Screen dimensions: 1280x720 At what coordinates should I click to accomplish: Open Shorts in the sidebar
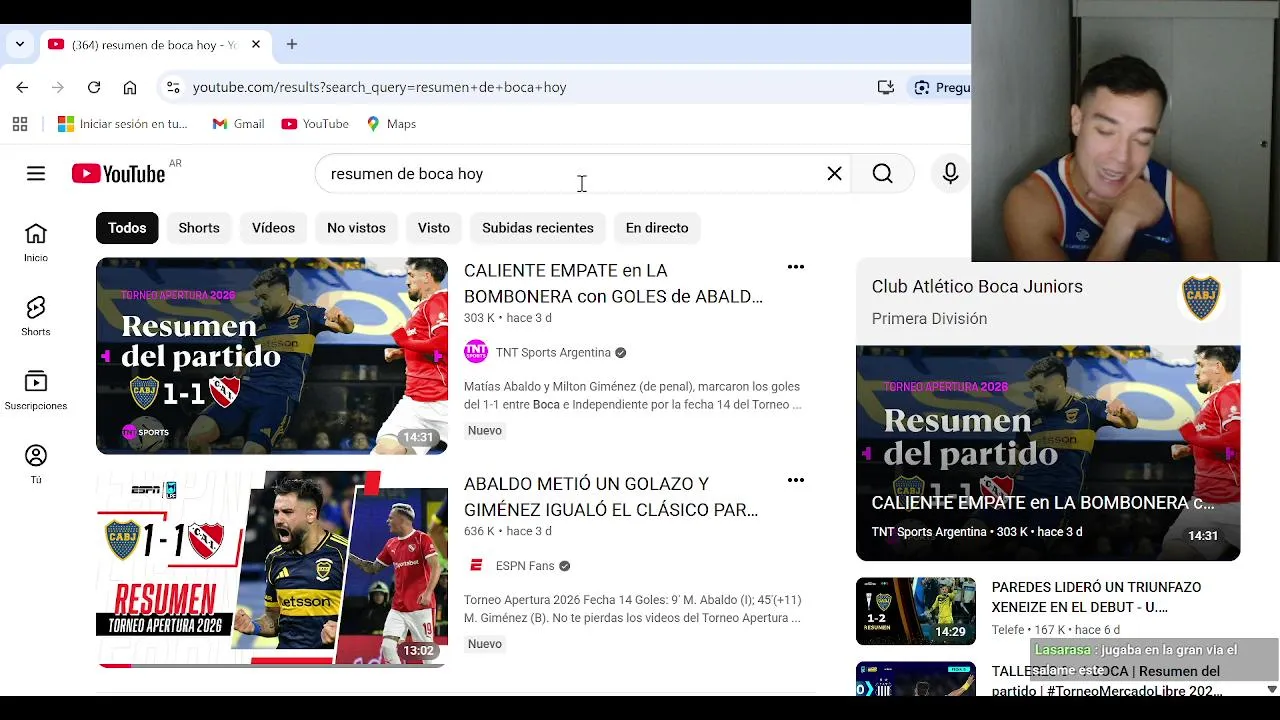(x=36, y=317)
